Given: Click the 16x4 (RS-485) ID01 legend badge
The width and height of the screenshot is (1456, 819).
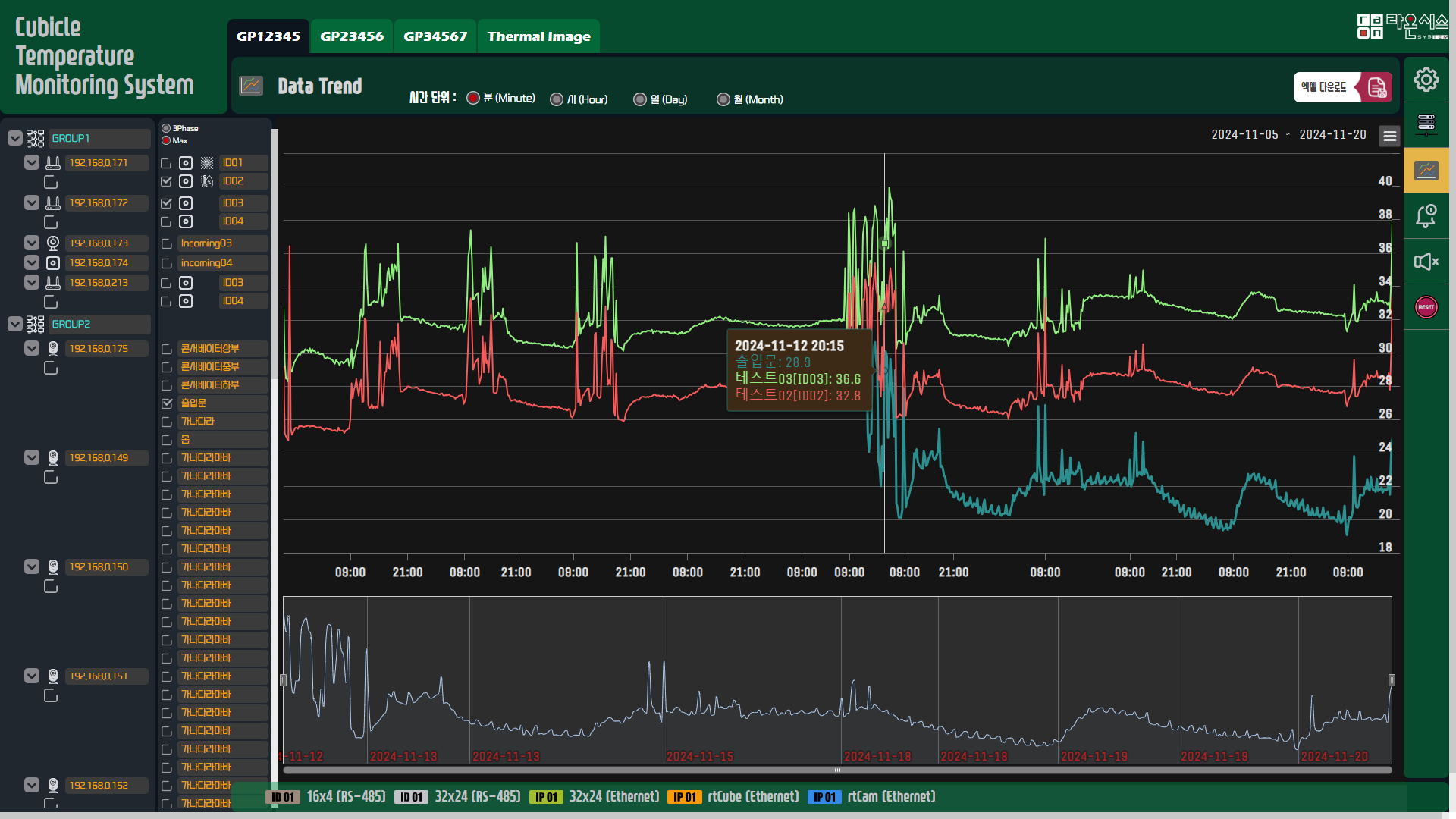Looking at the screenshot, I should tap(283, 797).
